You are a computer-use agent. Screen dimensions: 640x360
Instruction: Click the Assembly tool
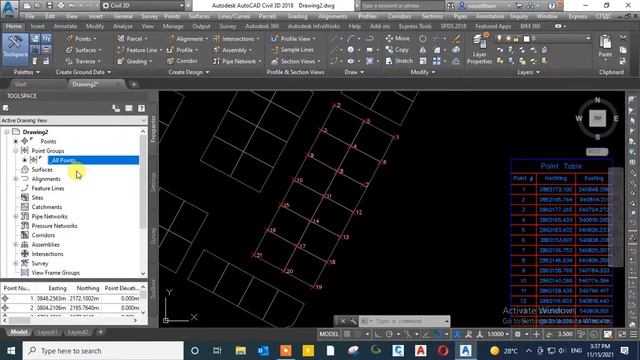pos(232,50)
